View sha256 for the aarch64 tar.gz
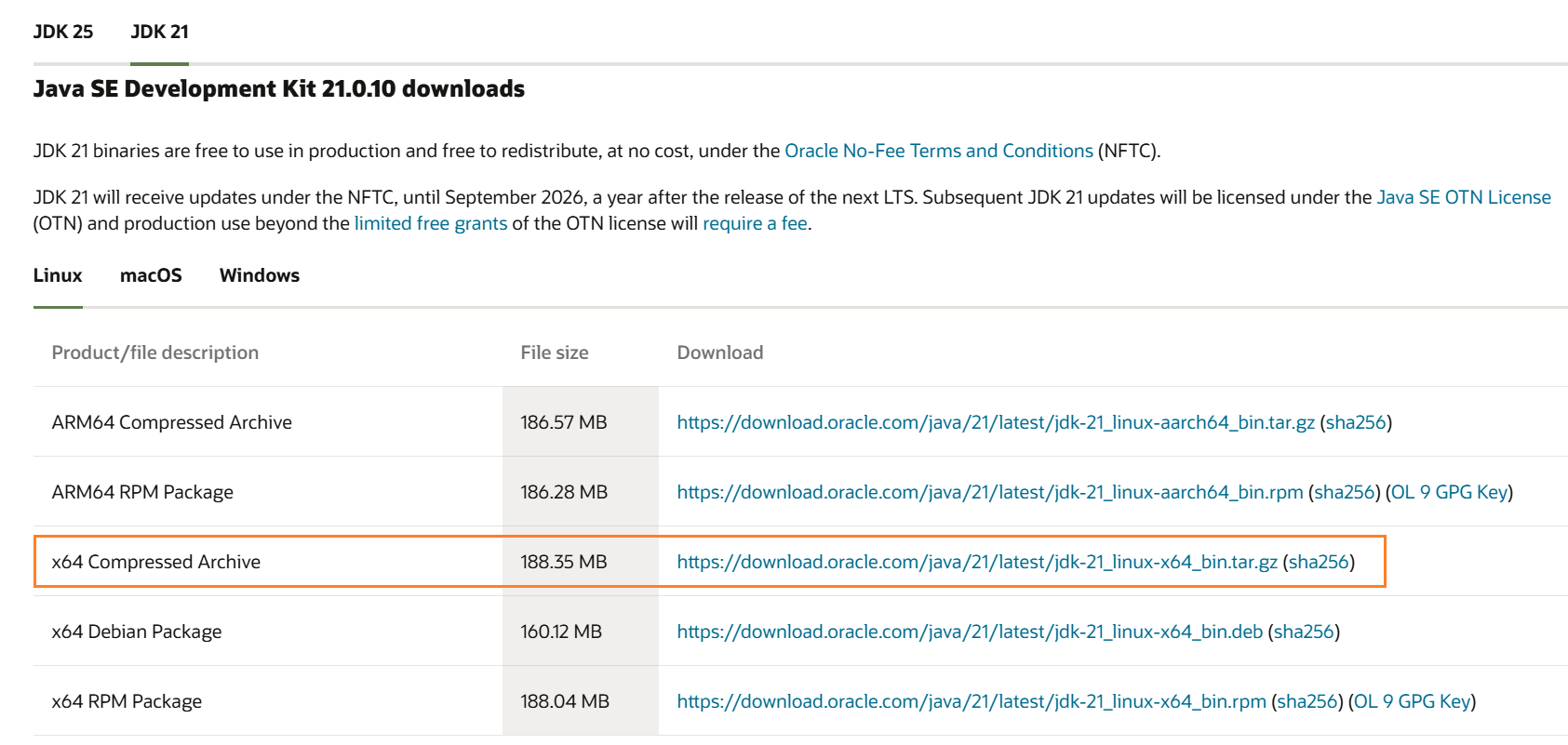This screenshot has width=1568, height=745. [1356, 422]
